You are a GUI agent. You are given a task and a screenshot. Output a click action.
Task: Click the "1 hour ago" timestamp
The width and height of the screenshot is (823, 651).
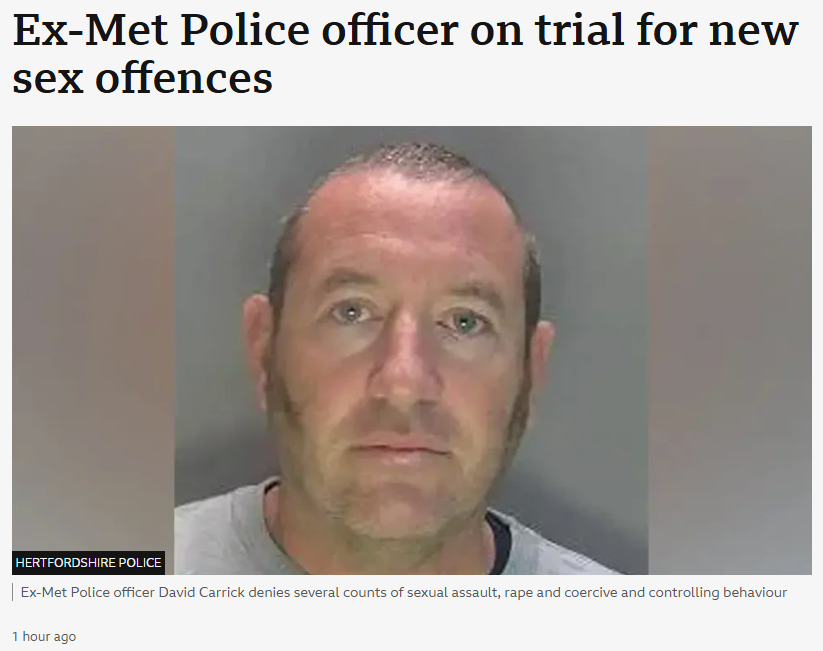tap(44, 637)
